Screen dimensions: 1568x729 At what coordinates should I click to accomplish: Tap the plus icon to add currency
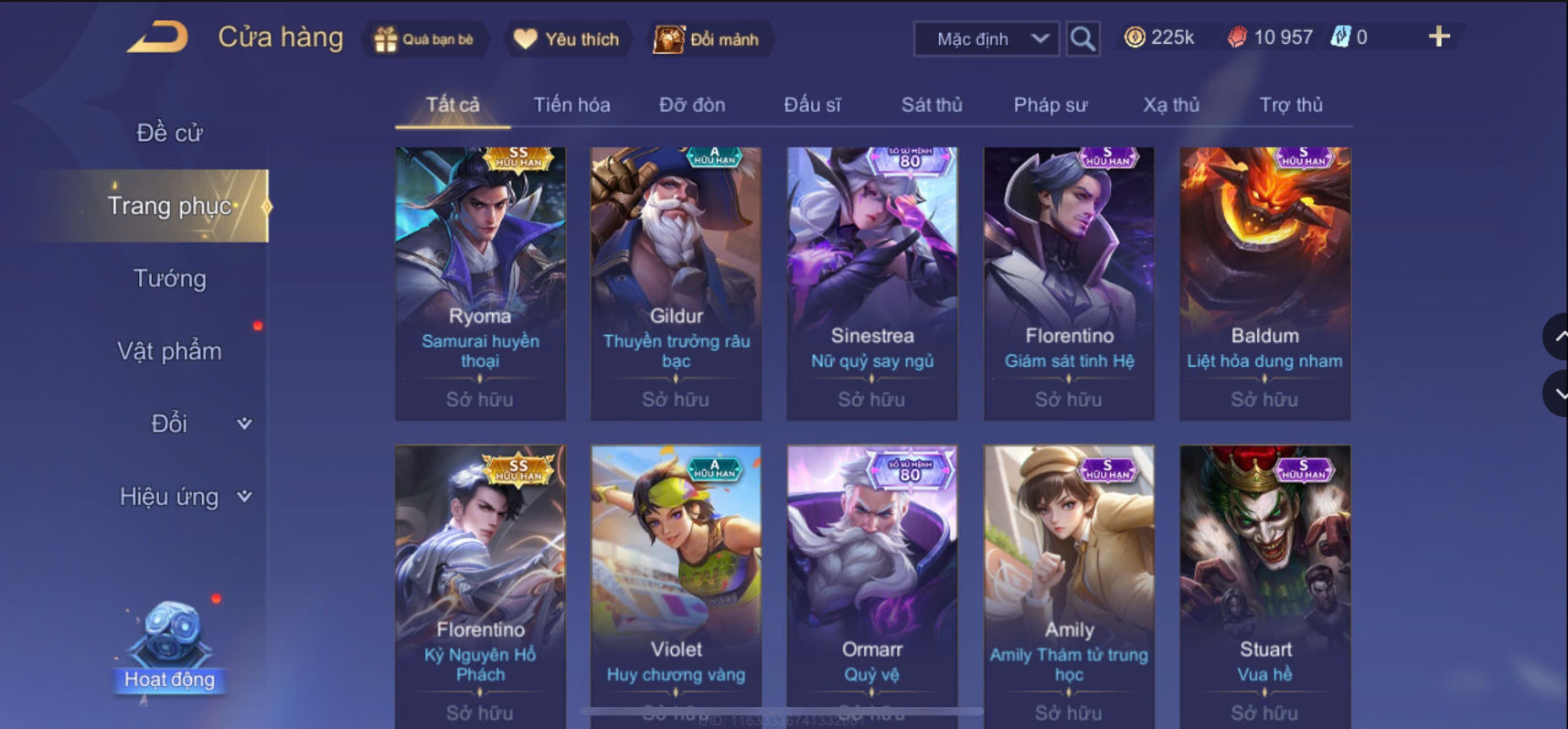tap(1439, 37)
